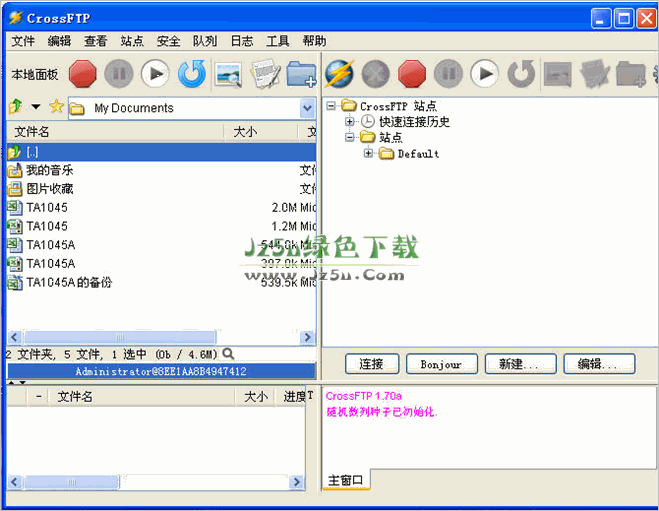
Task: Select the 1.2M TA1045 file
Action: 161,226
